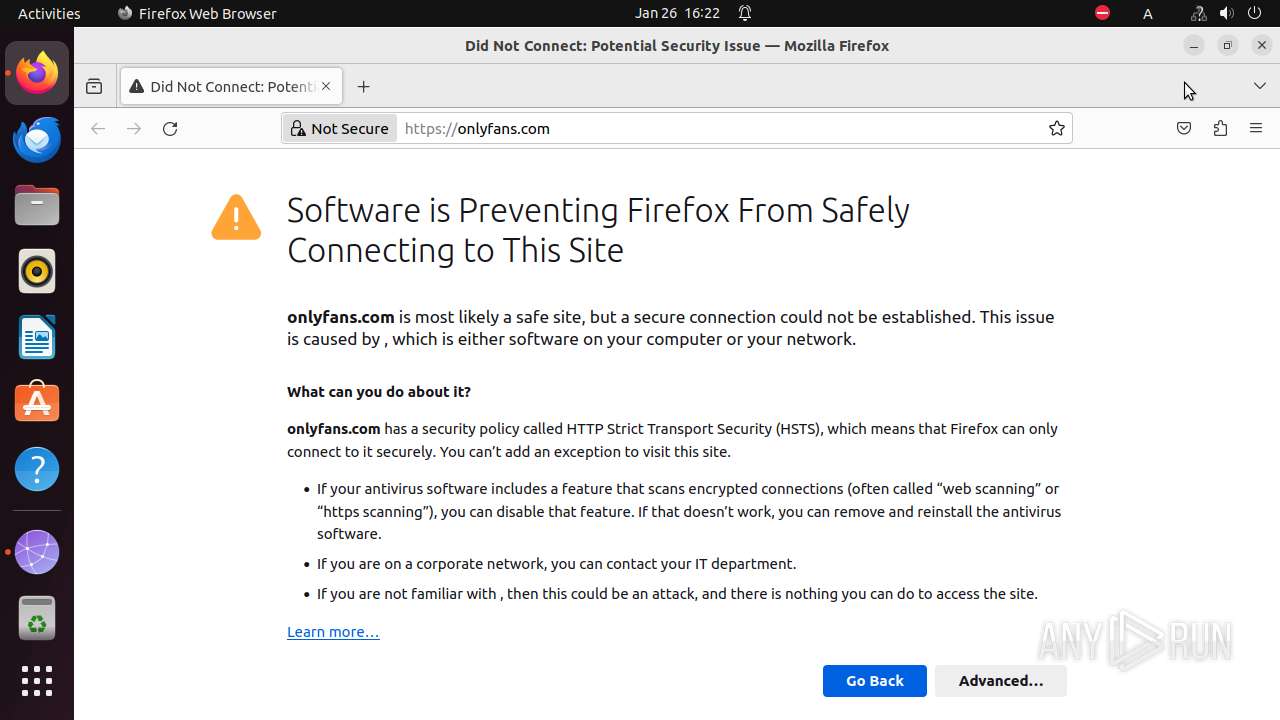The width and height of the screenshot is (1280, 720).
Task: Close the Did Not Connect tab
Action: [326, 87]
